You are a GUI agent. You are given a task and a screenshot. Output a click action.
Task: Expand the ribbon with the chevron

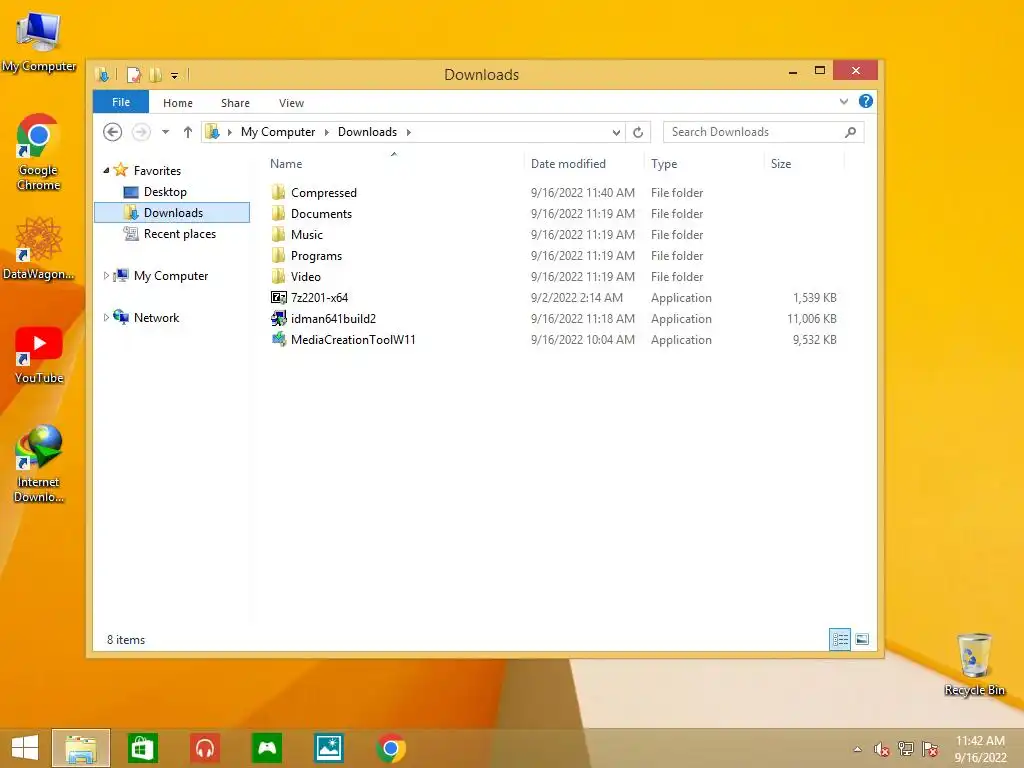[844, 102]
